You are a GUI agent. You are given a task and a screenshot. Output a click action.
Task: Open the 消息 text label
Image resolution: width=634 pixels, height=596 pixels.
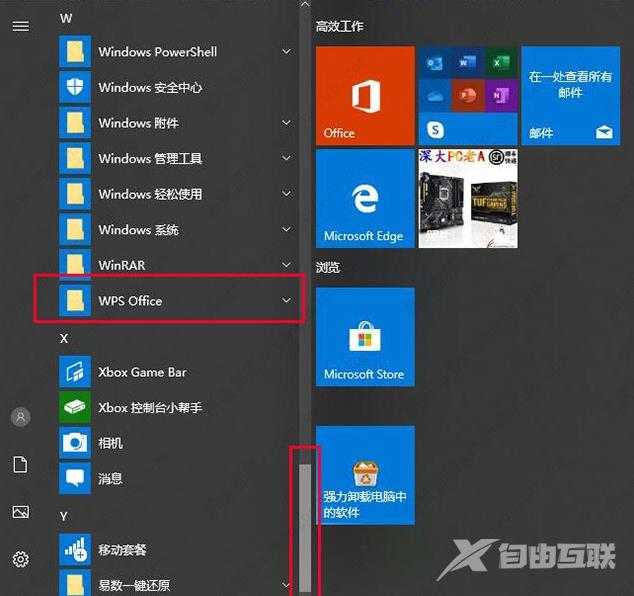[110, 479]
